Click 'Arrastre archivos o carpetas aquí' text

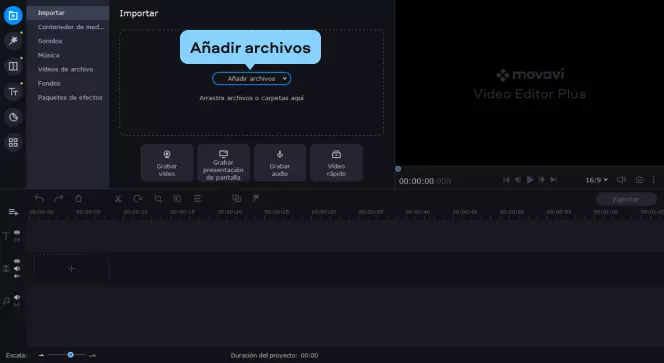pyautogui.click(x=252, y=98)
